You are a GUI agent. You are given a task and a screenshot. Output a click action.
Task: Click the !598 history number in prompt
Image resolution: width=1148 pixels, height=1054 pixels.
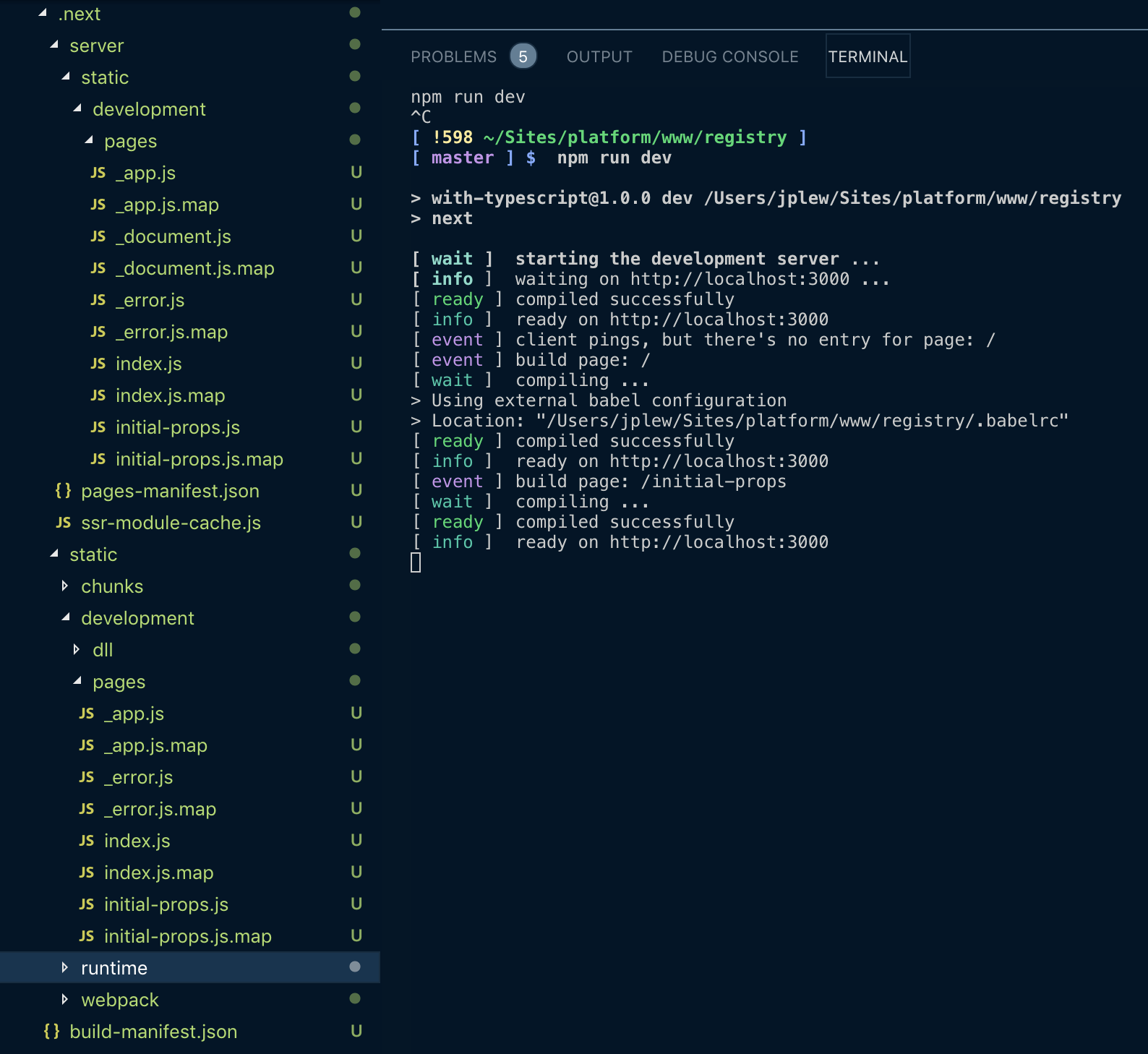pyautogui.click(x=453, y=137)
